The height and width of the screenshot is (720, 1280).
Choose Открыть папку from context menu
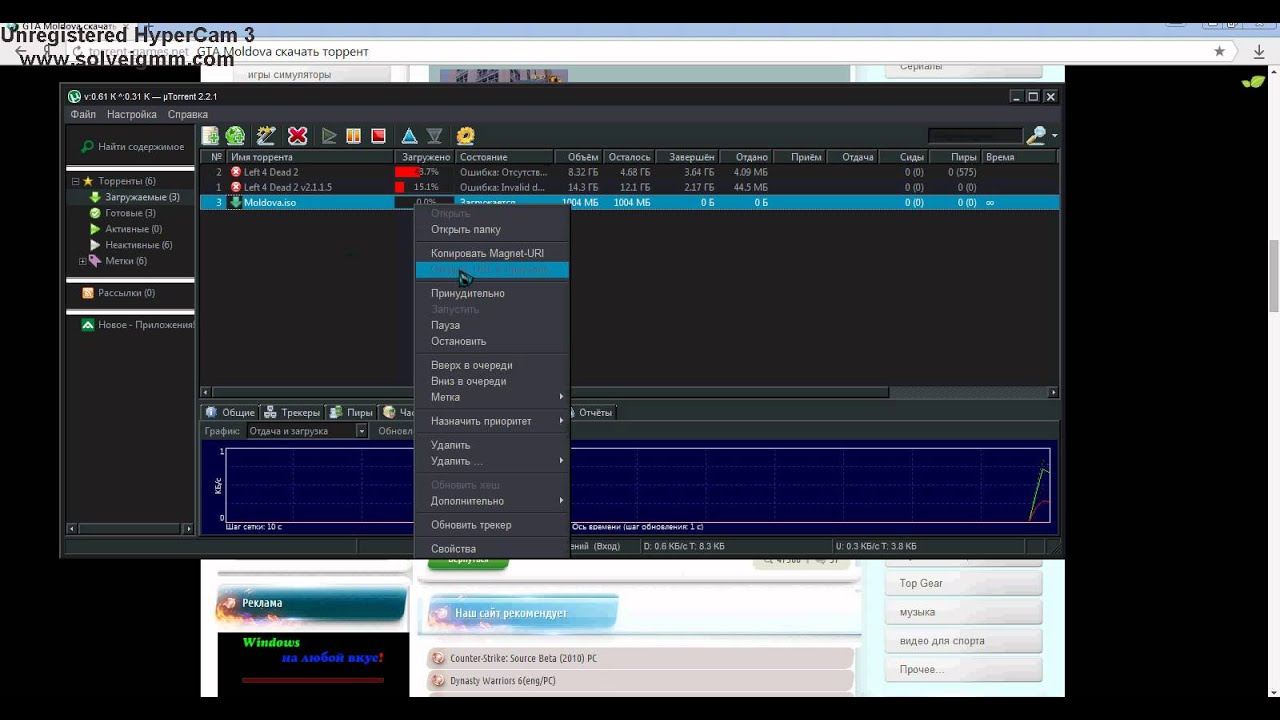[492, 229]
